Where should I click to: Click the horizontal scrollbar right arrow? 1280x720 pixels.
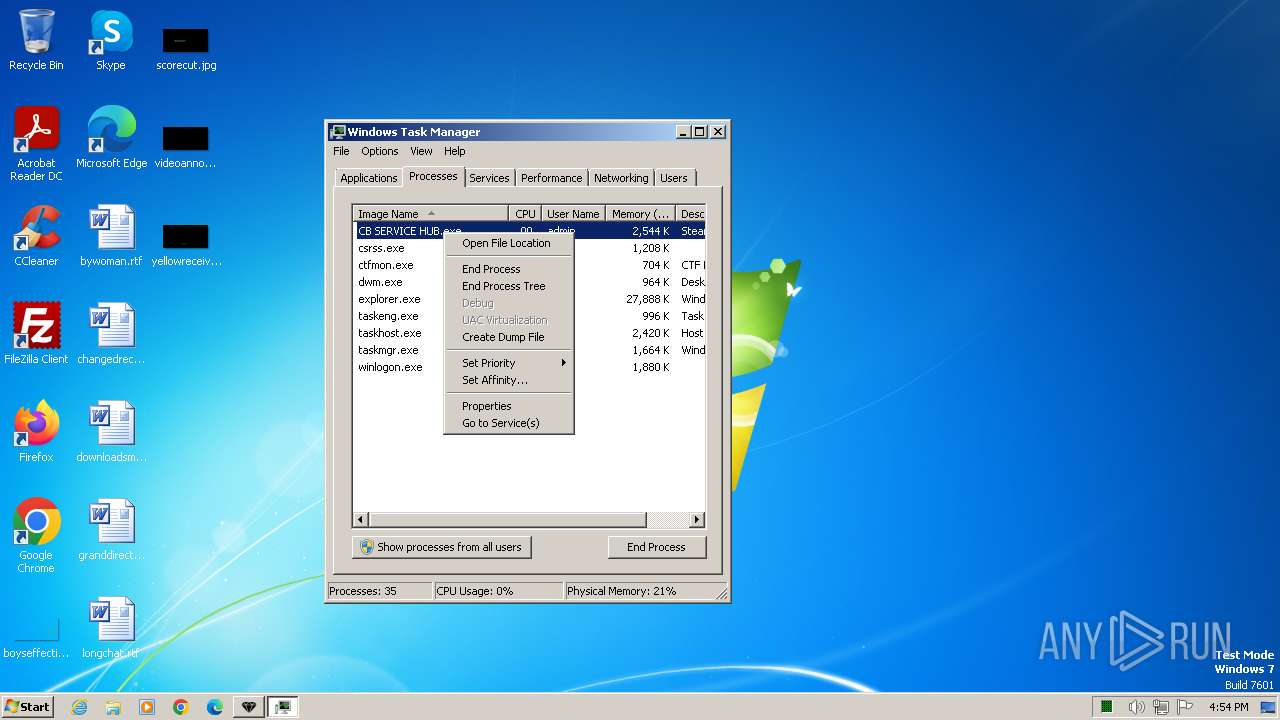[697, 520]
